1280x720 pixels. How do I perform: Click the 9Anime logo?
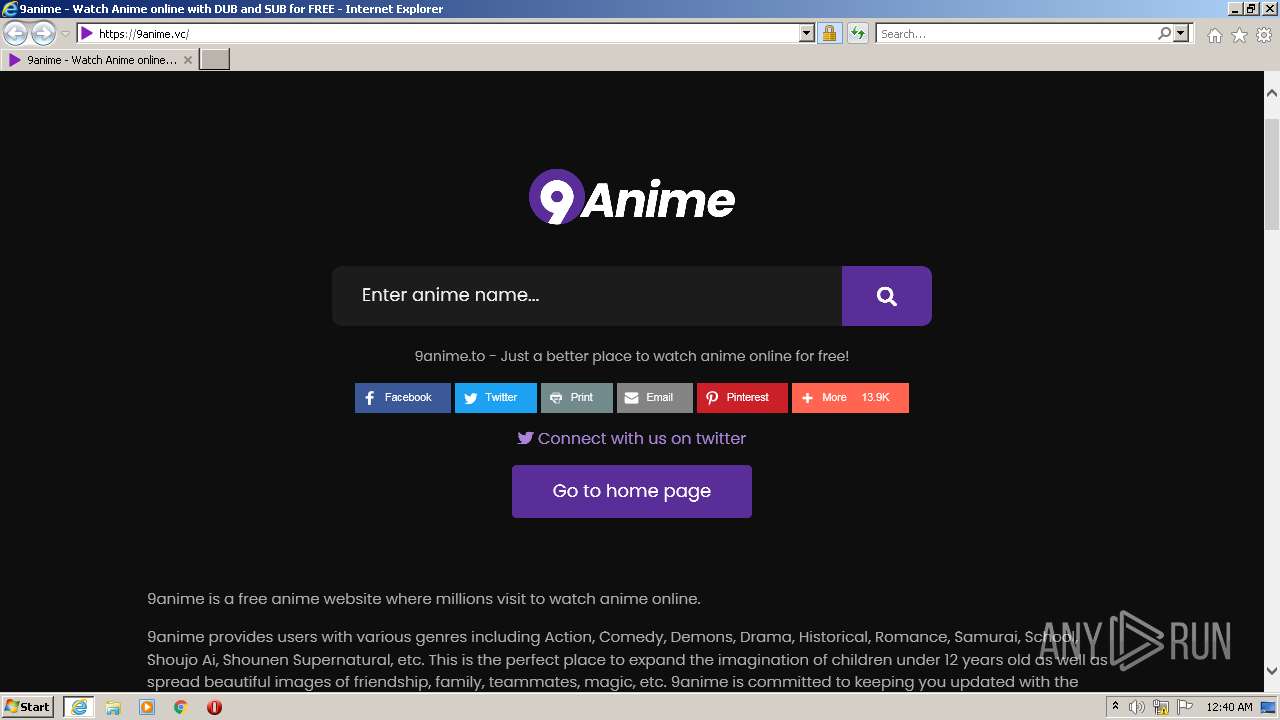(x=632, y=197)
